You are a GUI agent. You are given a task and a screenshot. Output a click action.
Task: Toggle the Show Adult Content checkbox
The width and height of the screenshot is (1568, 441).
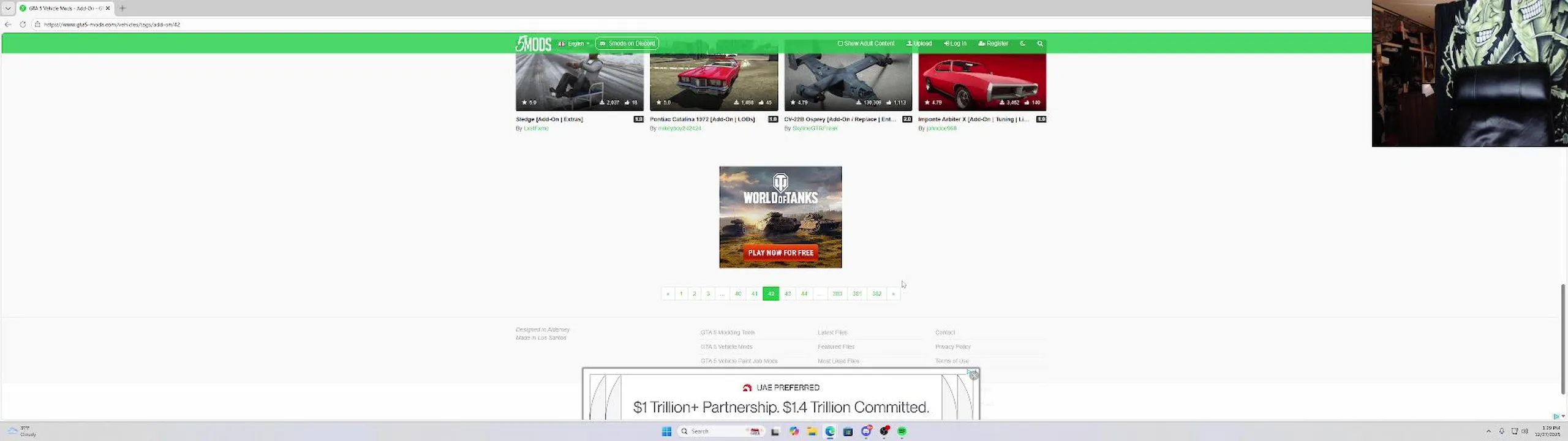(x=866, y=43)
